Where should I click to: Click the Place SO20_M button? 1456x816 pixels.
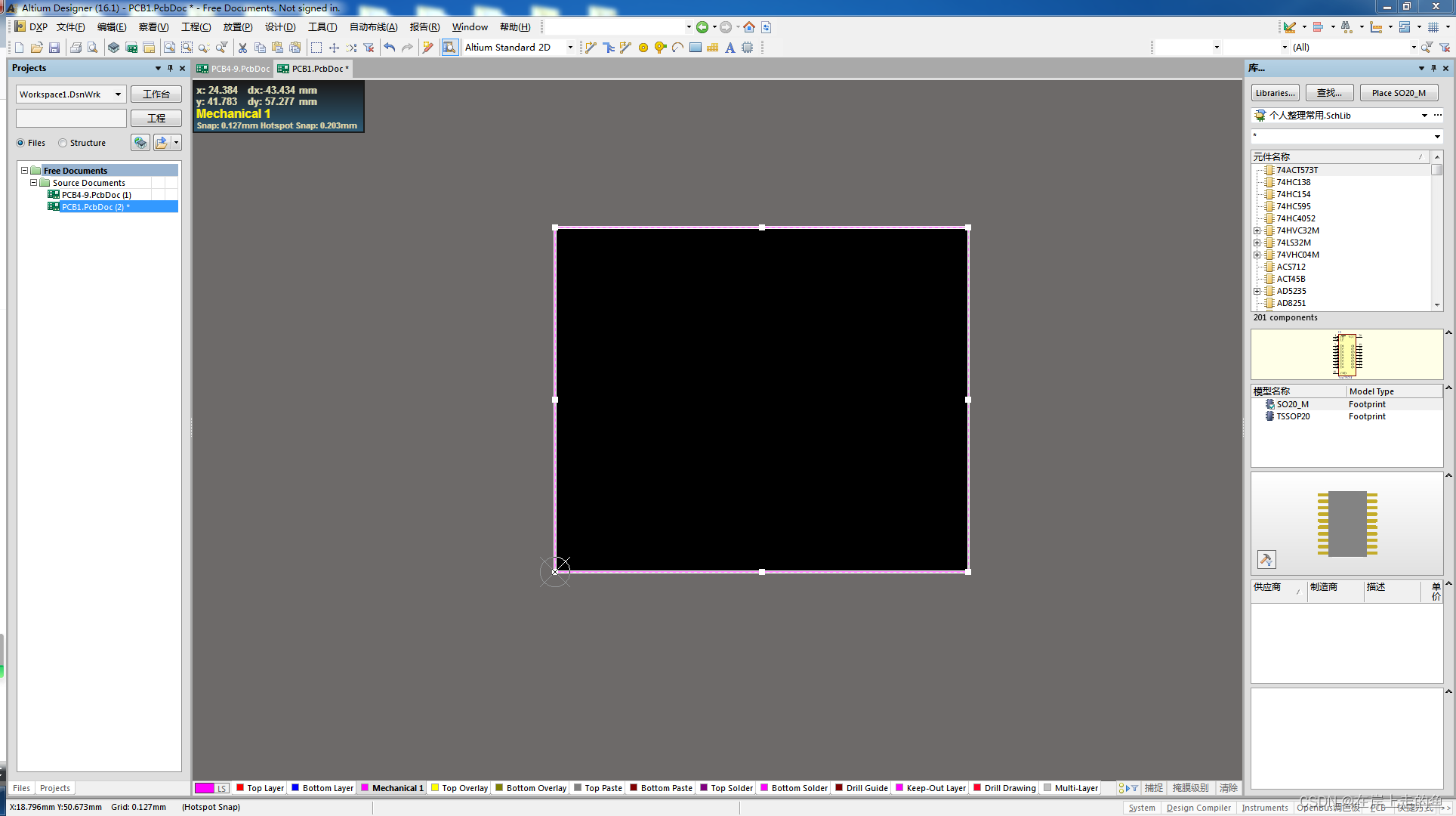click(x=1399, y=93)
